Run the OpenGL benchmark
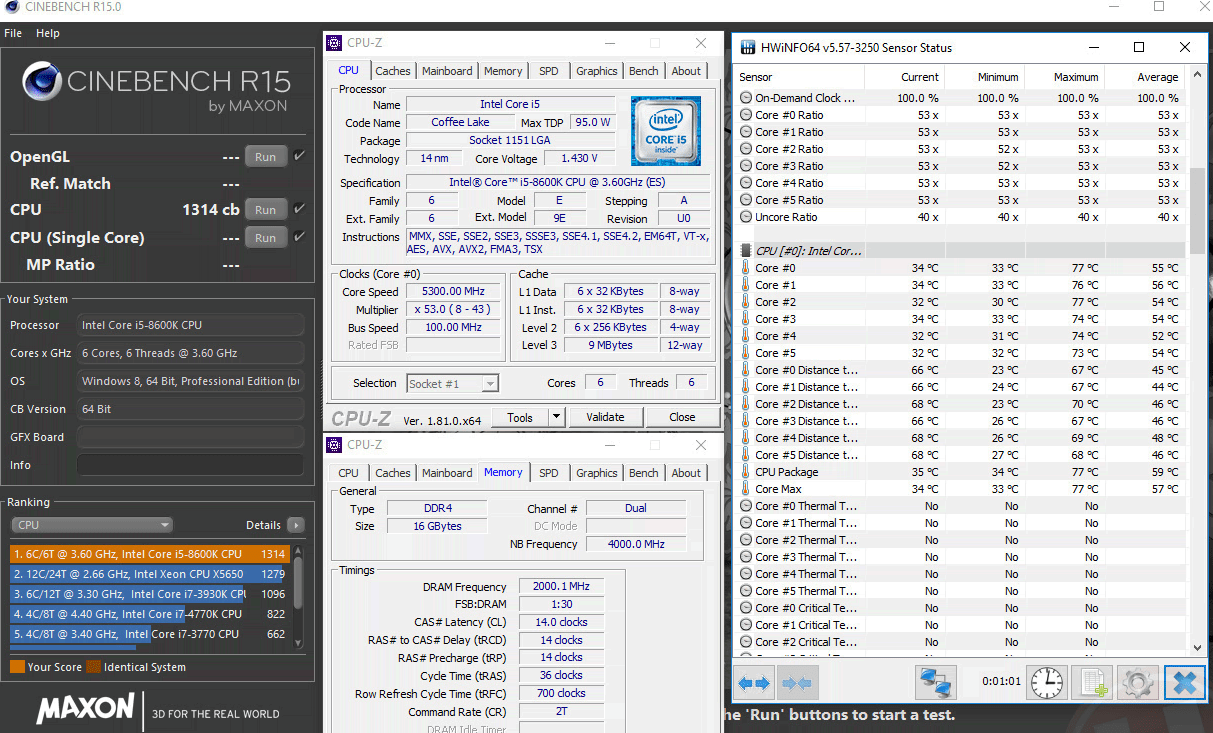This screenshot has width=1213, height=733. coord(266,157)
